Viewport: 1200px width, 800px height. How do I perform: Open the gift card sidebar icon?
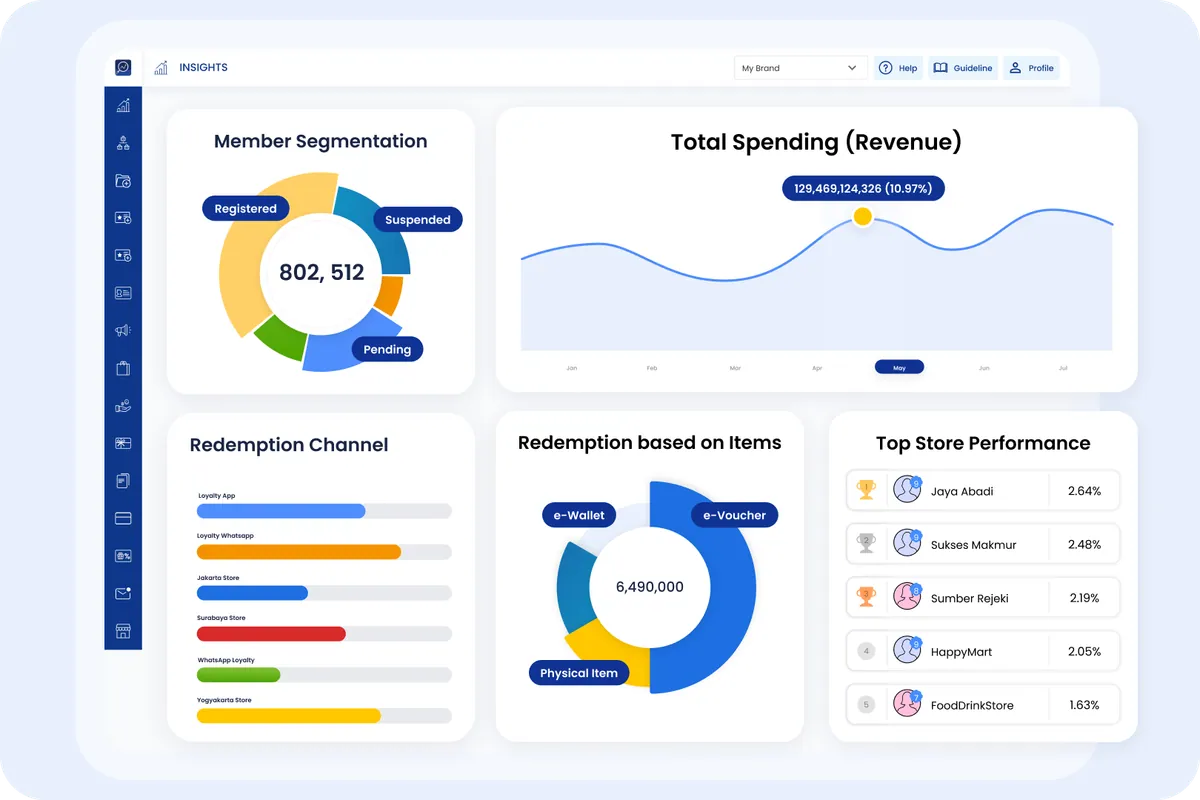(x=123, y=443)
